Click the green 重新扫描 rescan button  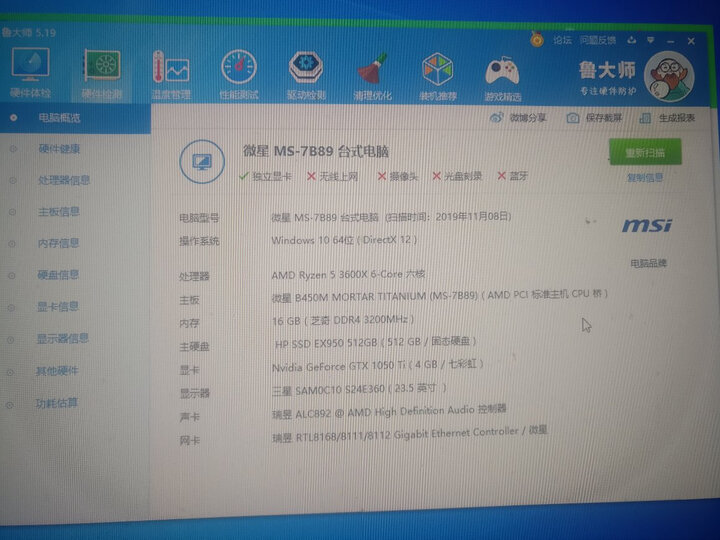click(645, 153)
